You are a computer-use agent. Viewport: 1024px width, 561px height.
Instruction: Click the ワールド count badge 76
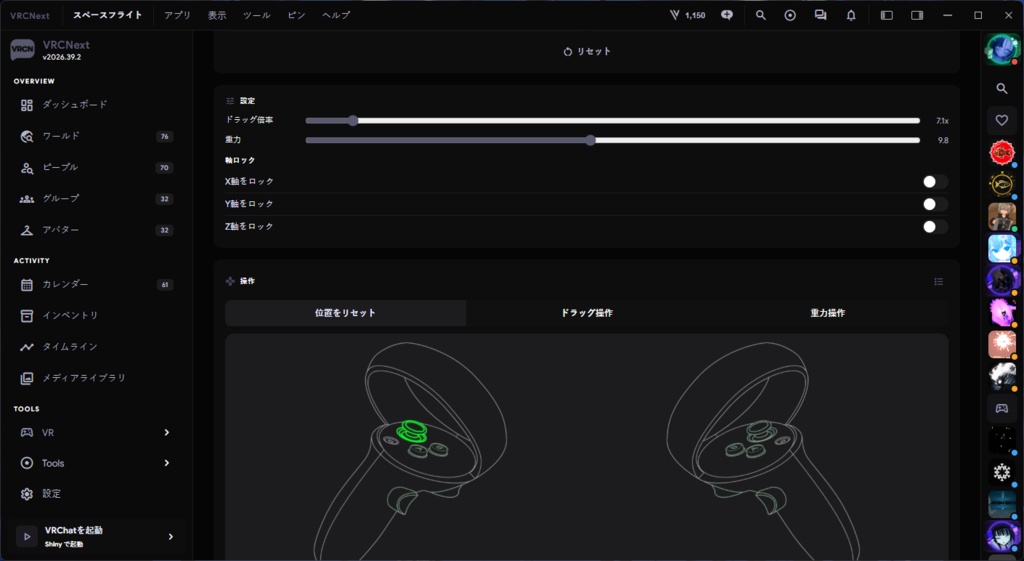coord(165,136)
